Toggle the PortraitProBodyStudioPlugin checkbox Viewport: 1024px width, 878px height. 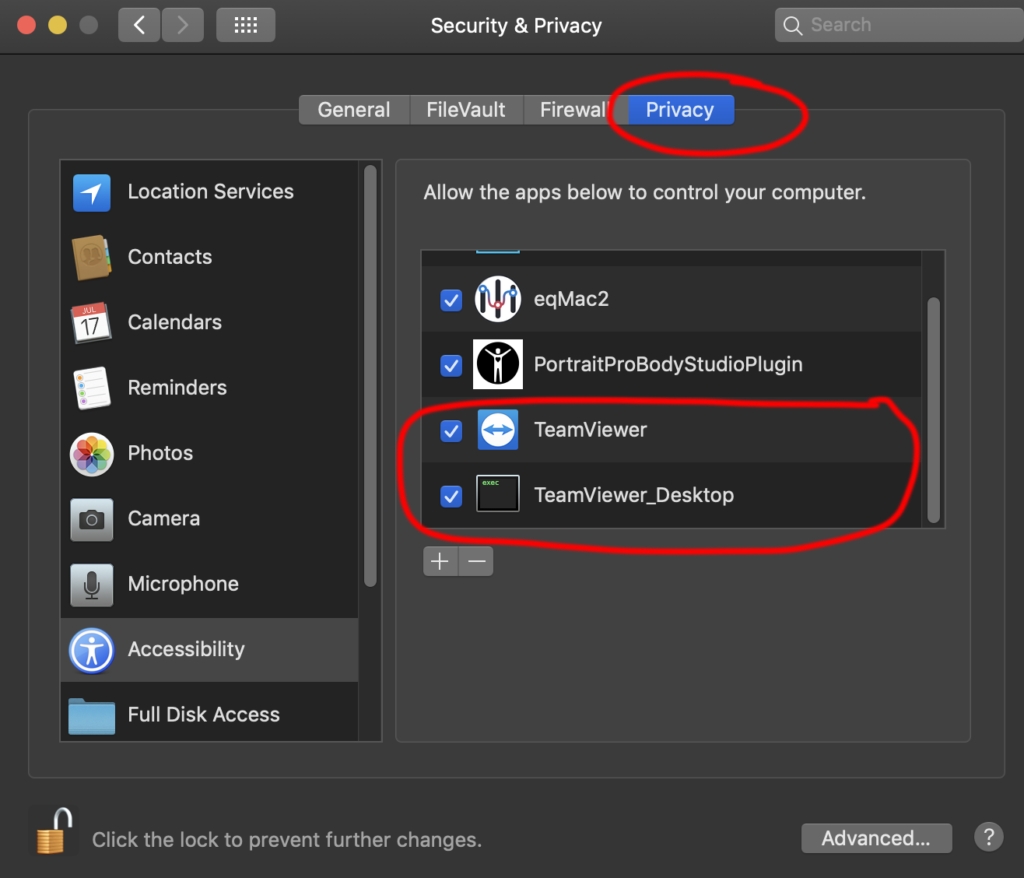coord(451,365)
